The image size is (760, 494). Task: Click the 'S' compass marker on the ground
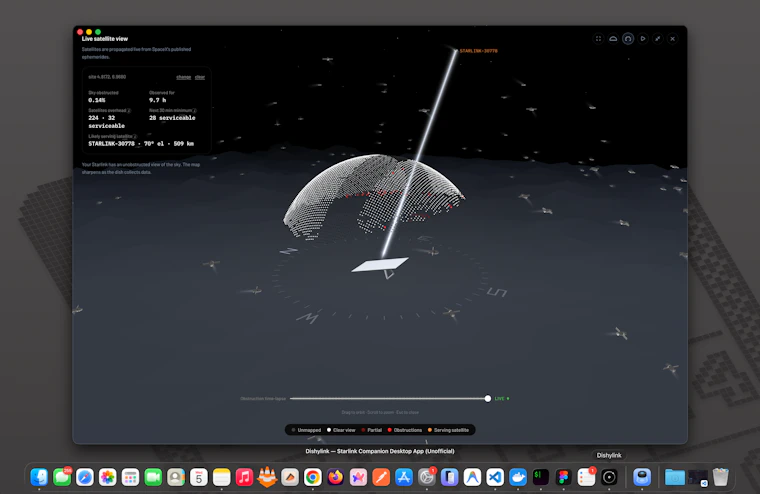[497, 292]
